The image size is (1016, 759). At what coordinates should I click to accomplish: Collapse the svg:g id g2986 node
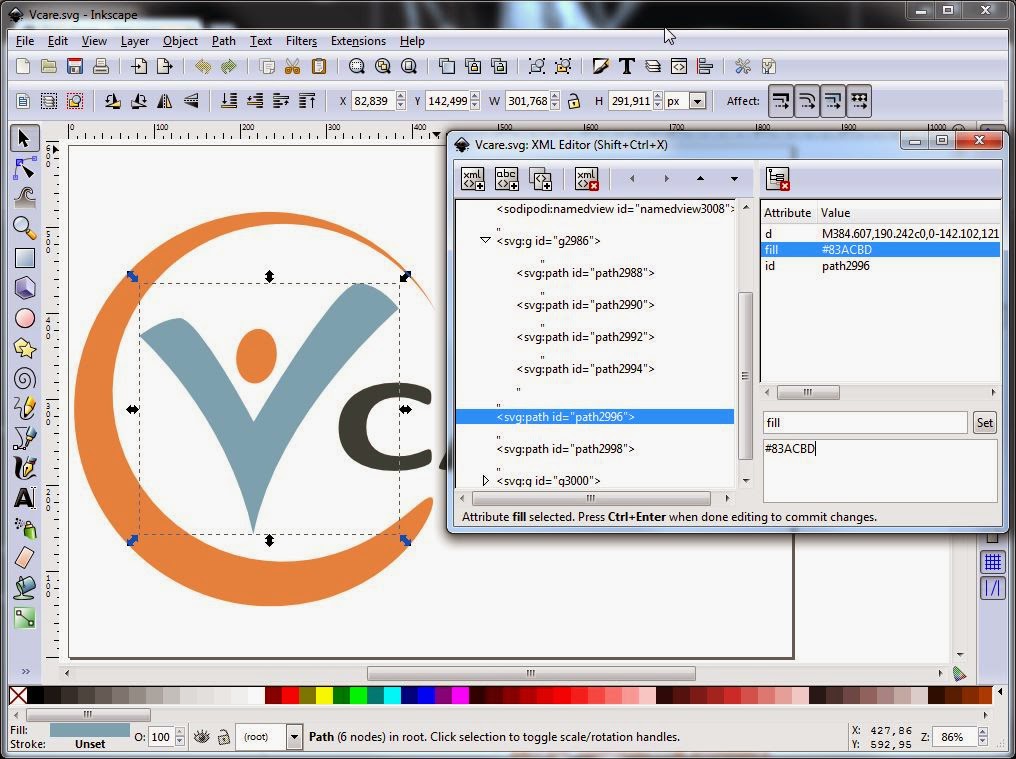coord(485,240)
